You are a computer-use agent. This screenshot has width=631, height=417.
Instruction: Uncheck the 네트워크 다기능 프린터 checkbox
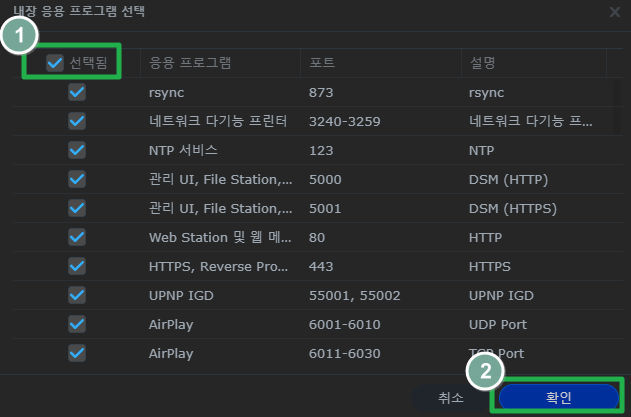point(77,121)
